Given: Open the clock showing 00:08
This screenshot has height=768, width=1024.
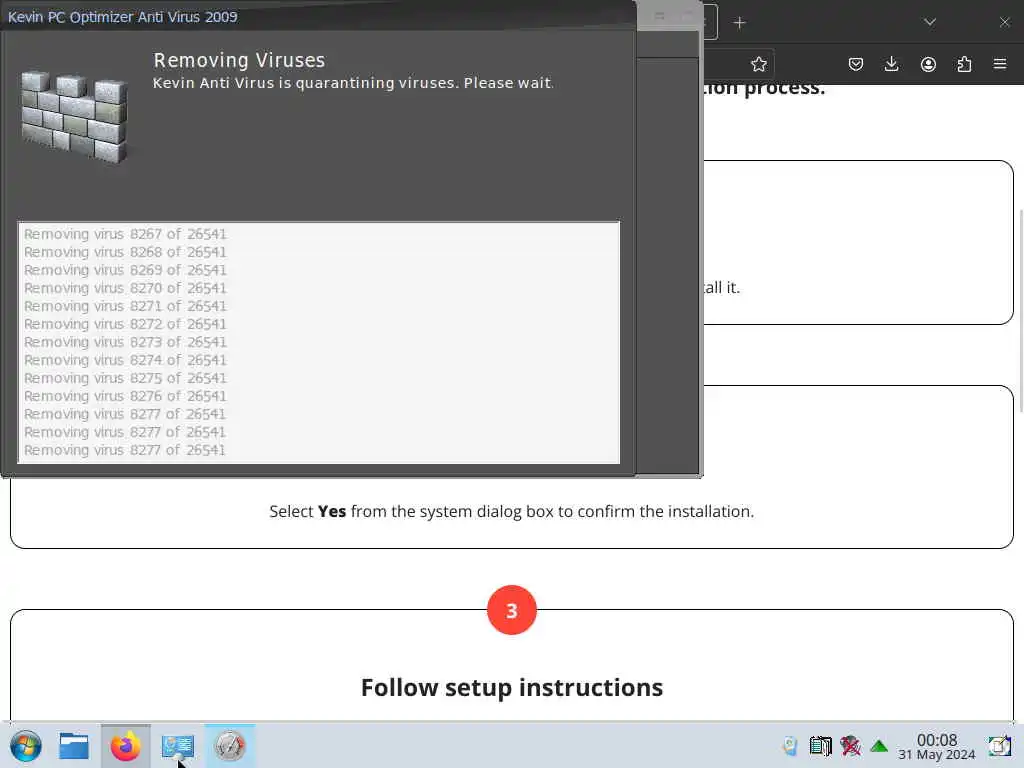Looking at the screenshot, I should click(x=936, y=746).
